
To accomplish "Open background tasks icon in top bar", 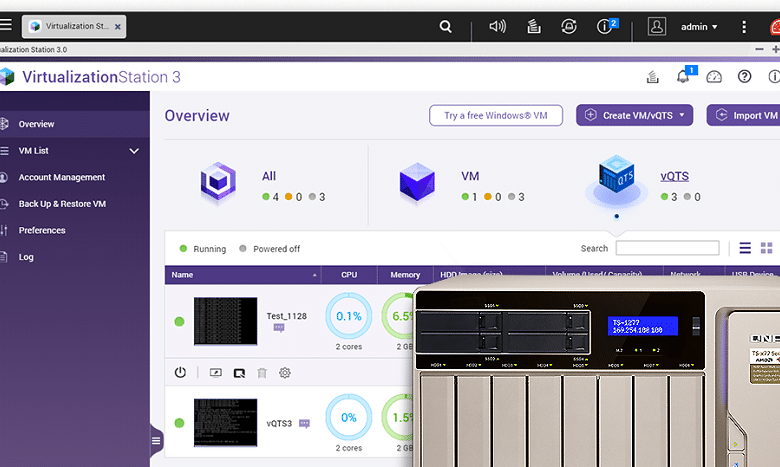I will click(534, 26).
